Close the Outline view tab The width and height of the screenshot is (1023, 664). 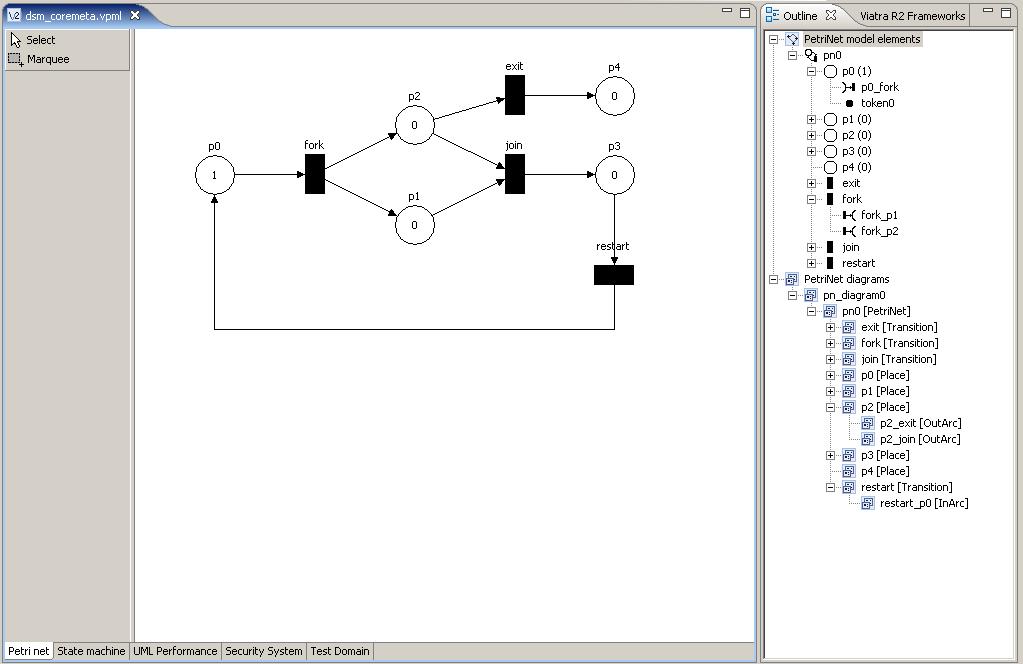(x=831, y=15)
